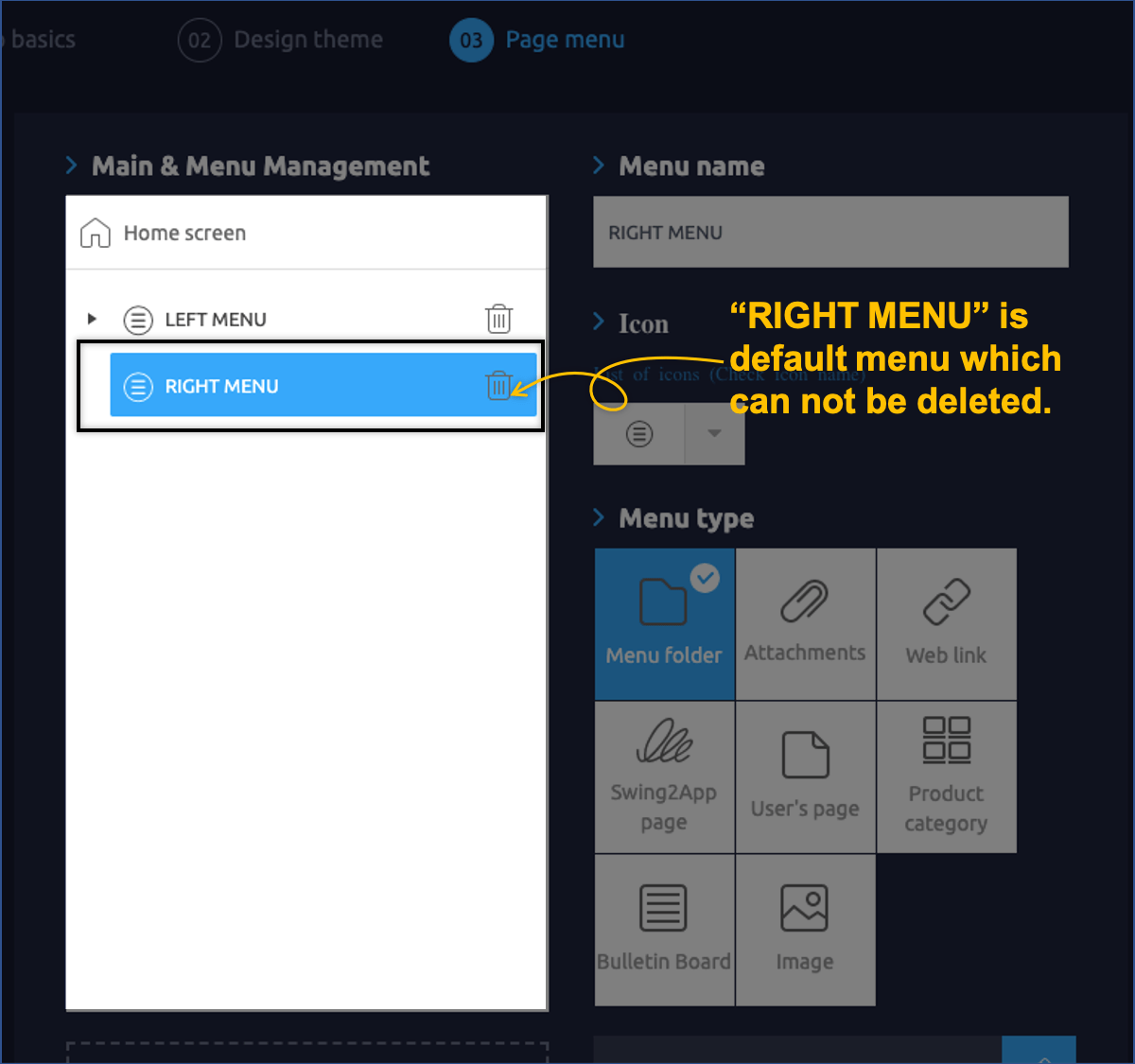The height and width of the screenshot is (1064, 1135).
Task: Choose the Web link menu type
Action: 946,624
